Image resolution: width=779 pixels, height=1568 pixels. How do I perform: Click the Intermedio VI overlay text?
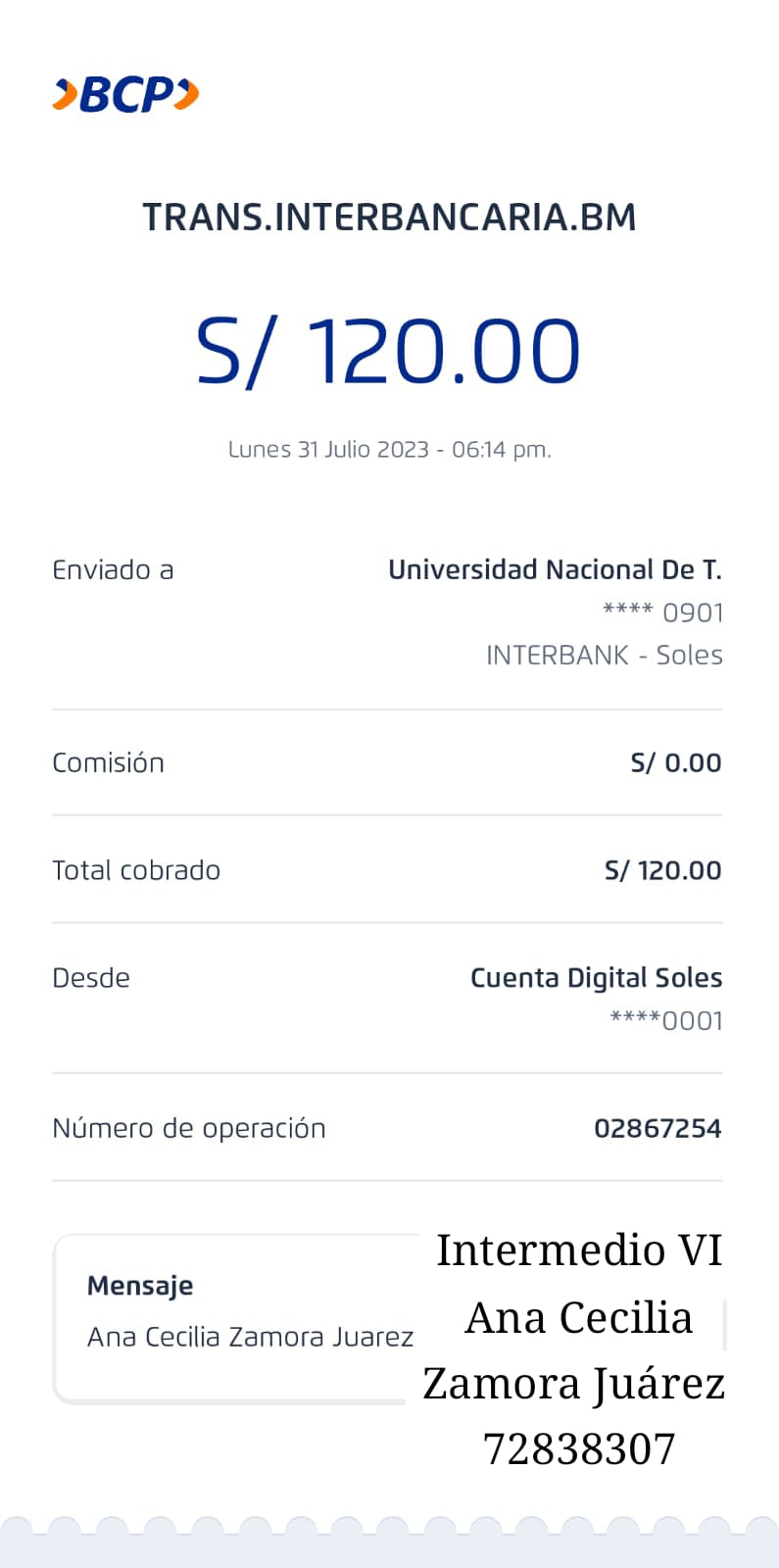point(579,1250)
